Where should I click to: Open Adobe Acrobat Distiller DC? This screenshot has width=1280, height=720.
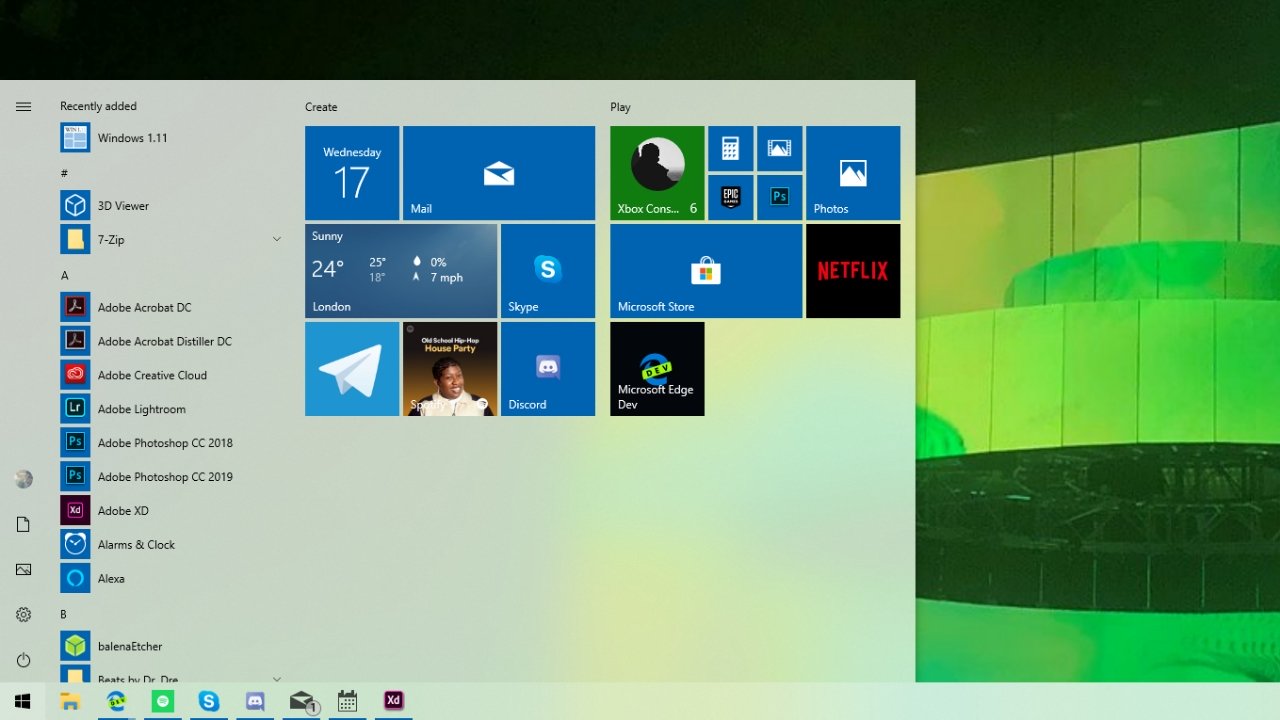point(170,342)
